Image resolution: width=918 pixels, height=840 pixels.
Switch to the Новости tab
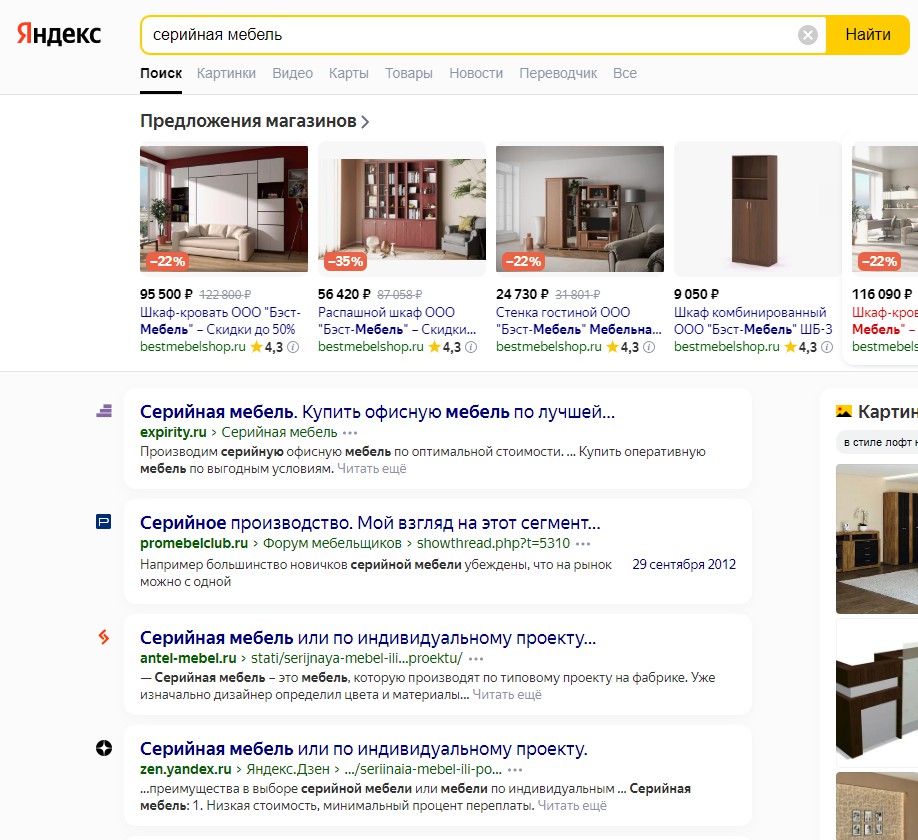tap(476, 73)
